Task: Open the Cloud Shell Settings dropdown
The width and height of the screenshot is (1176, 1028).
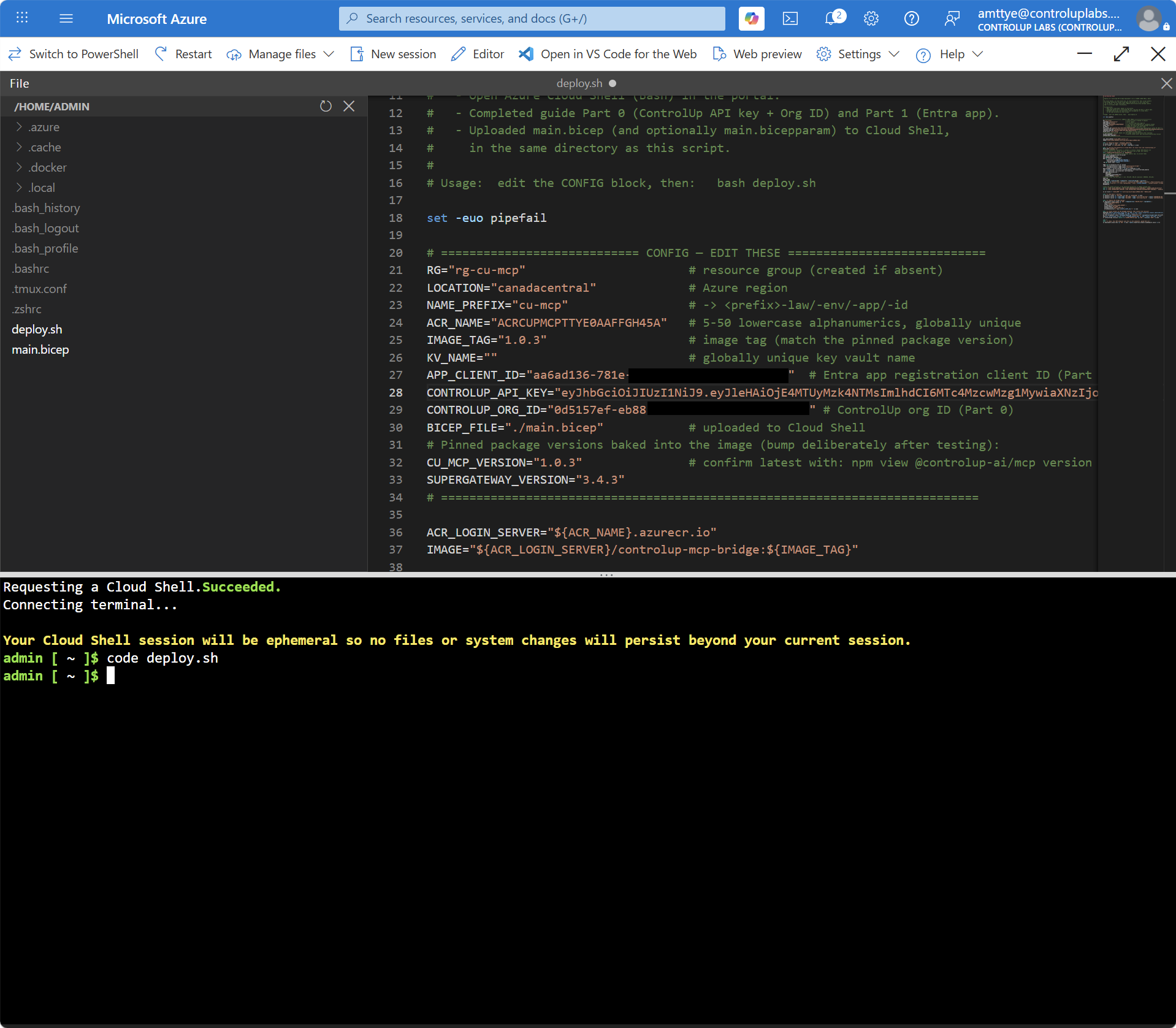Action: point(858,54)
